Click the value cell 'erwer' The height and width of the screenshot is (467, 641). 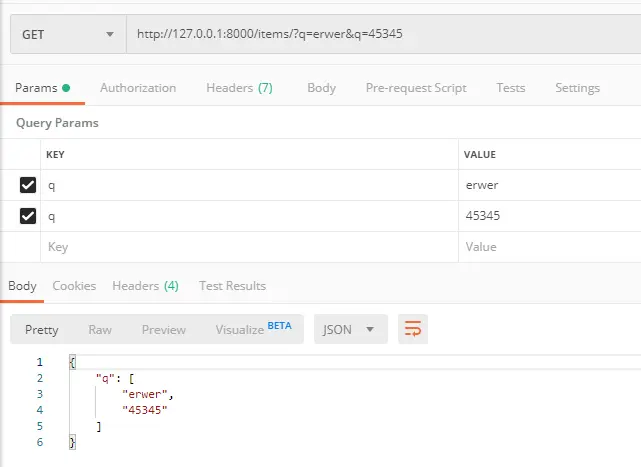550,185
